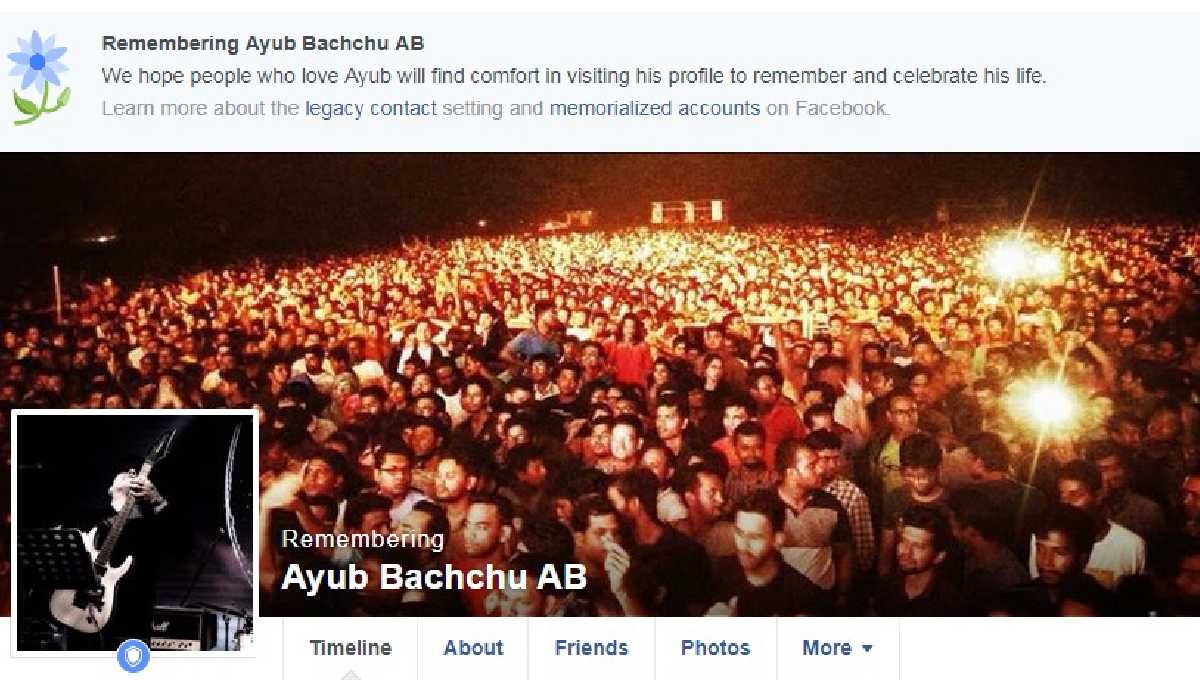Click the small arrow beside More

pyautogui.click(x=867, y=649)
